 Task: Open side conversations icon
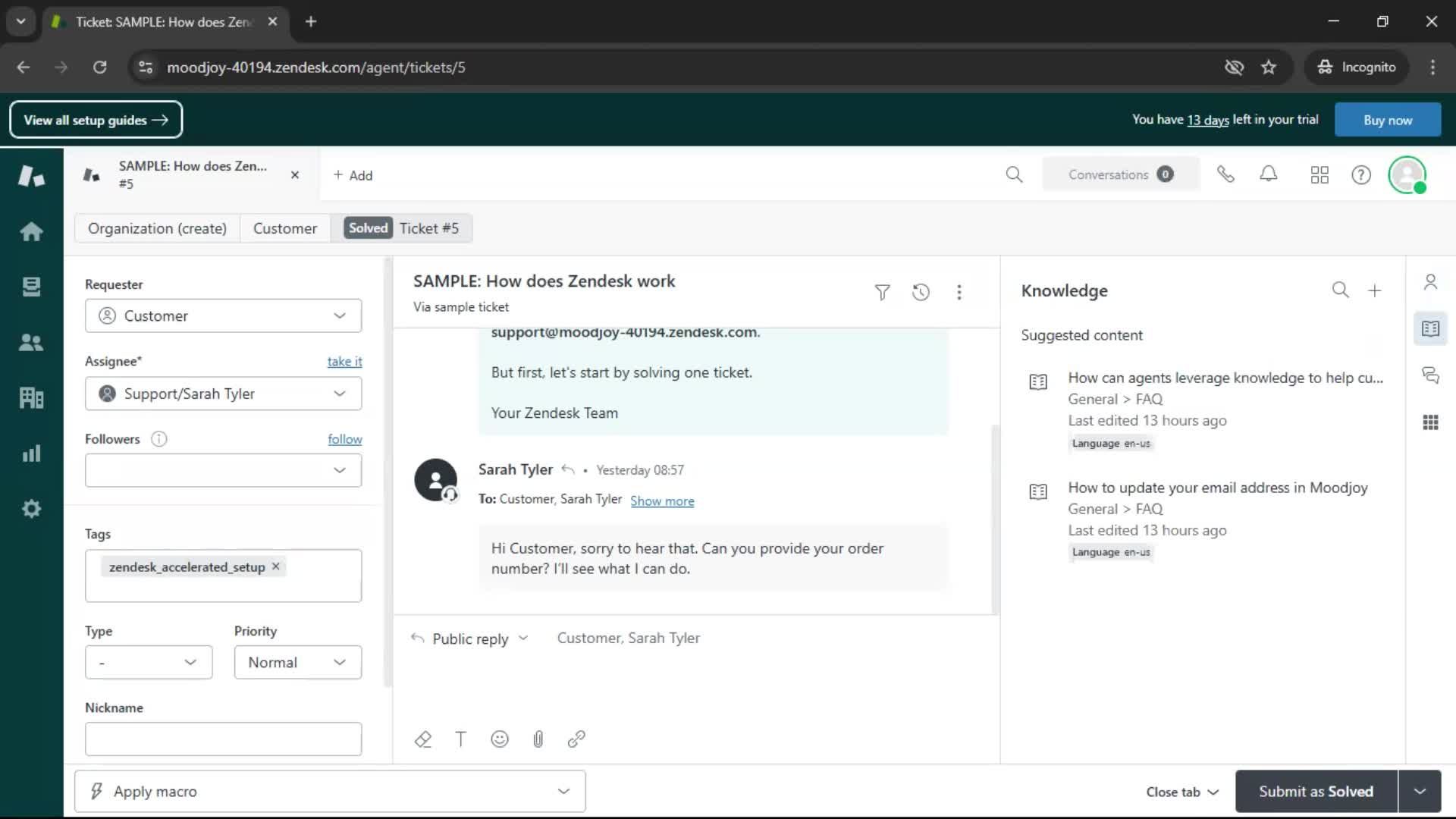tap(1430, 375)
